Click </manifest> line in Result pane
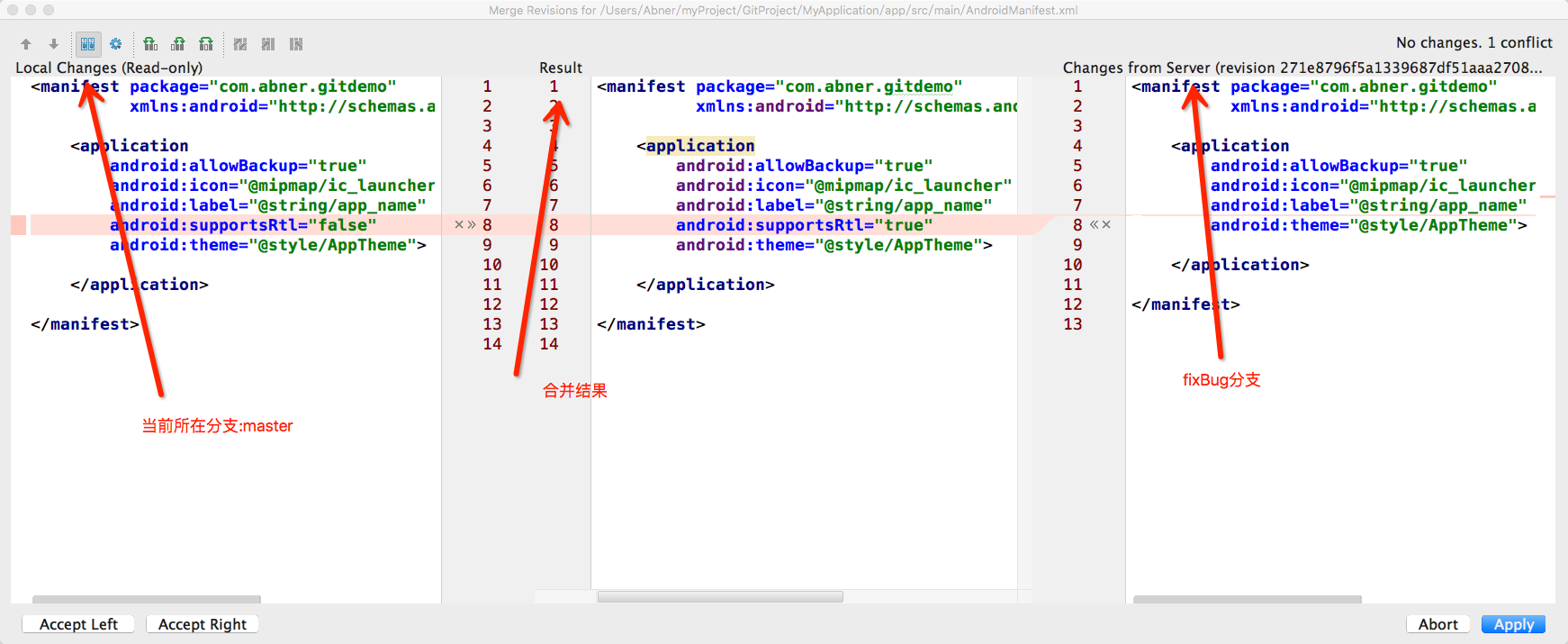The image size is (1568, 644). pyautogui.click(x=651, y=324)
